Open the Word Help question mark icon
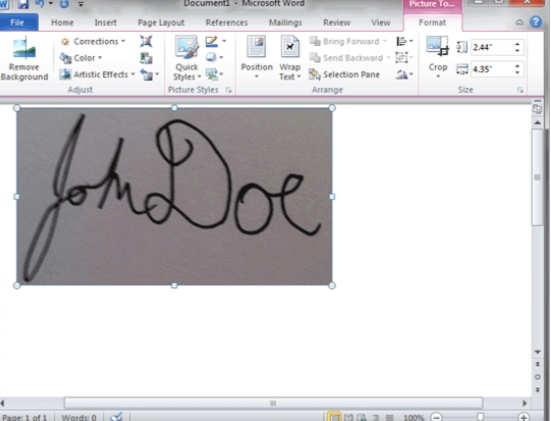The image size is (551, 421). click(536, 22)
